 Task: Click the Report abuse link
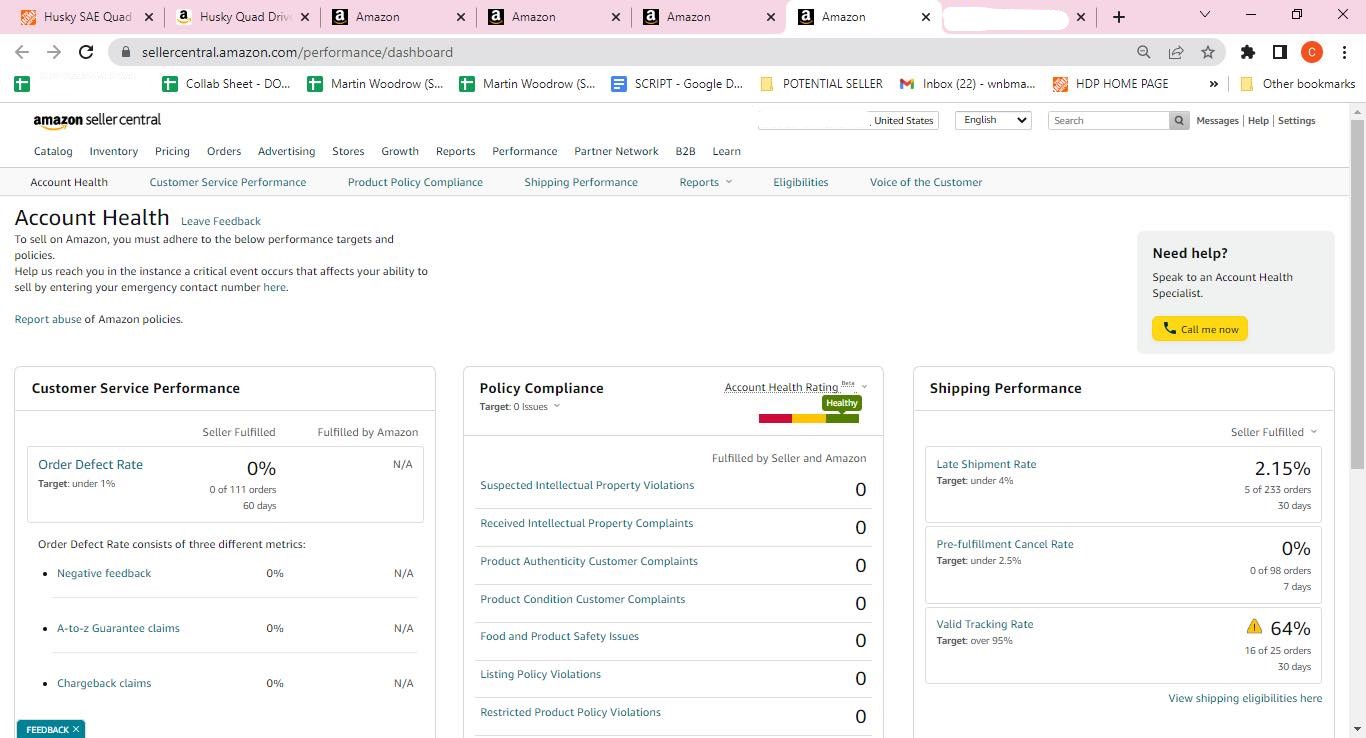click(x=48, y=319)
